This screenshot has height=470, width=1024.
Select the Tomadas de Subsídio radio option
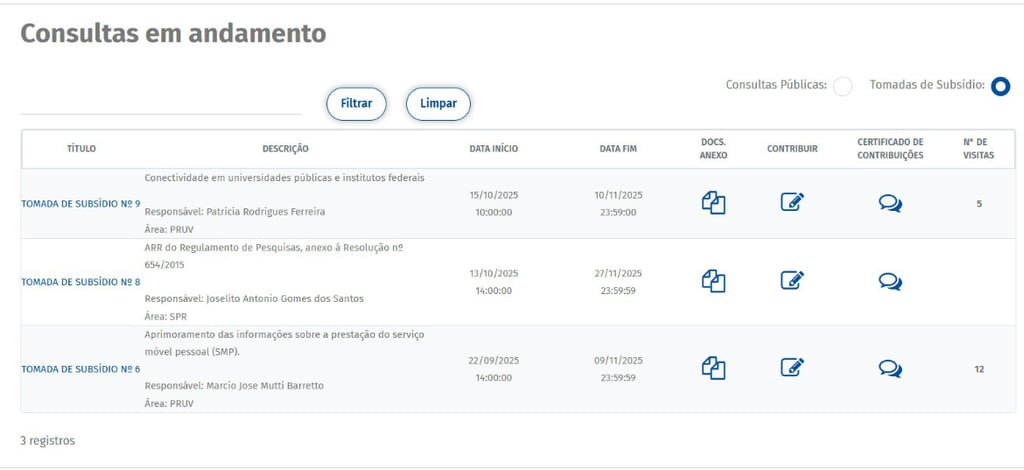pyautogui.click(x=1000, y=87)
